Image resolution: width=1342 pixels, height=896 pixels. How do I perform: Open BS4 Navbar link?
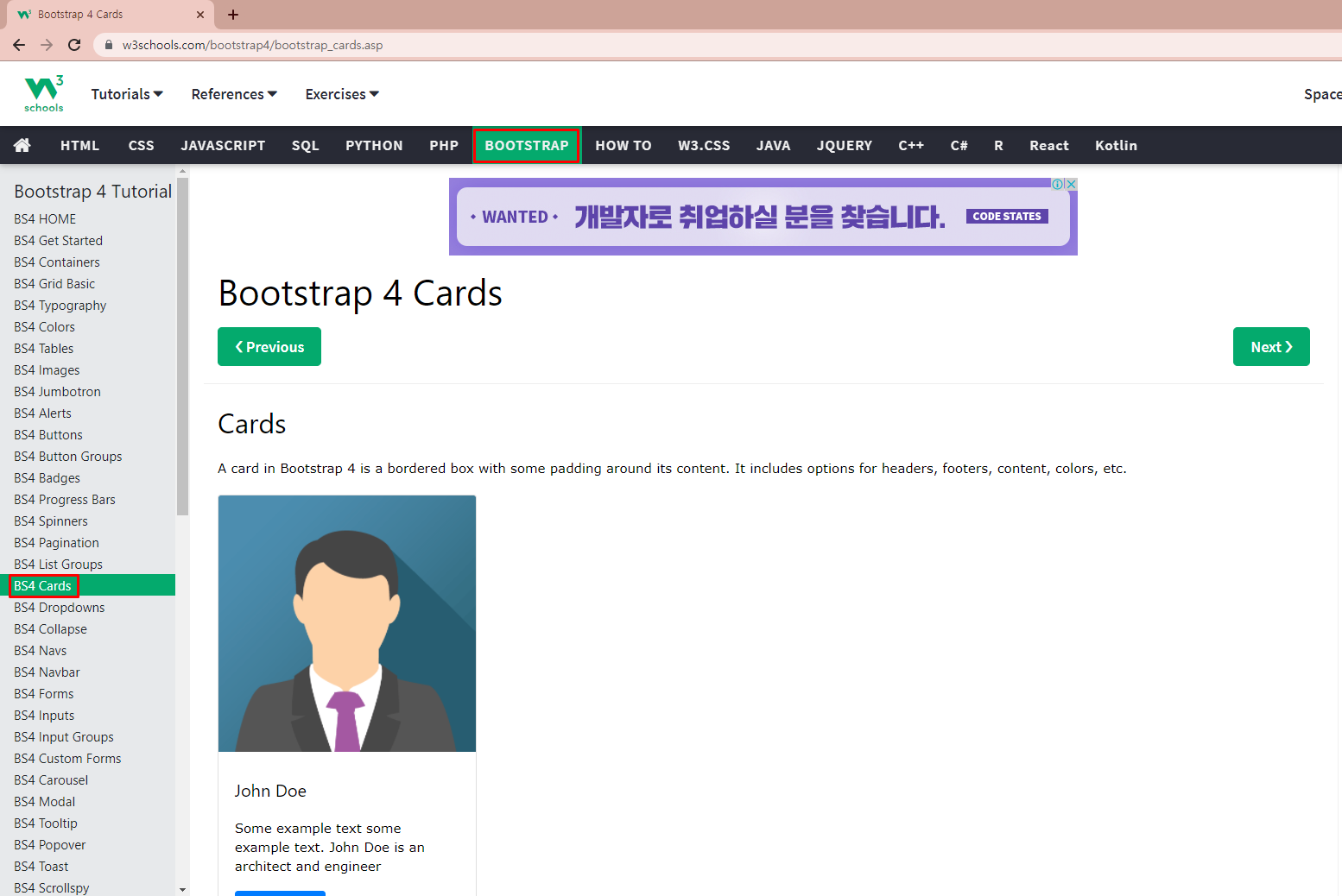coord(47,672)
